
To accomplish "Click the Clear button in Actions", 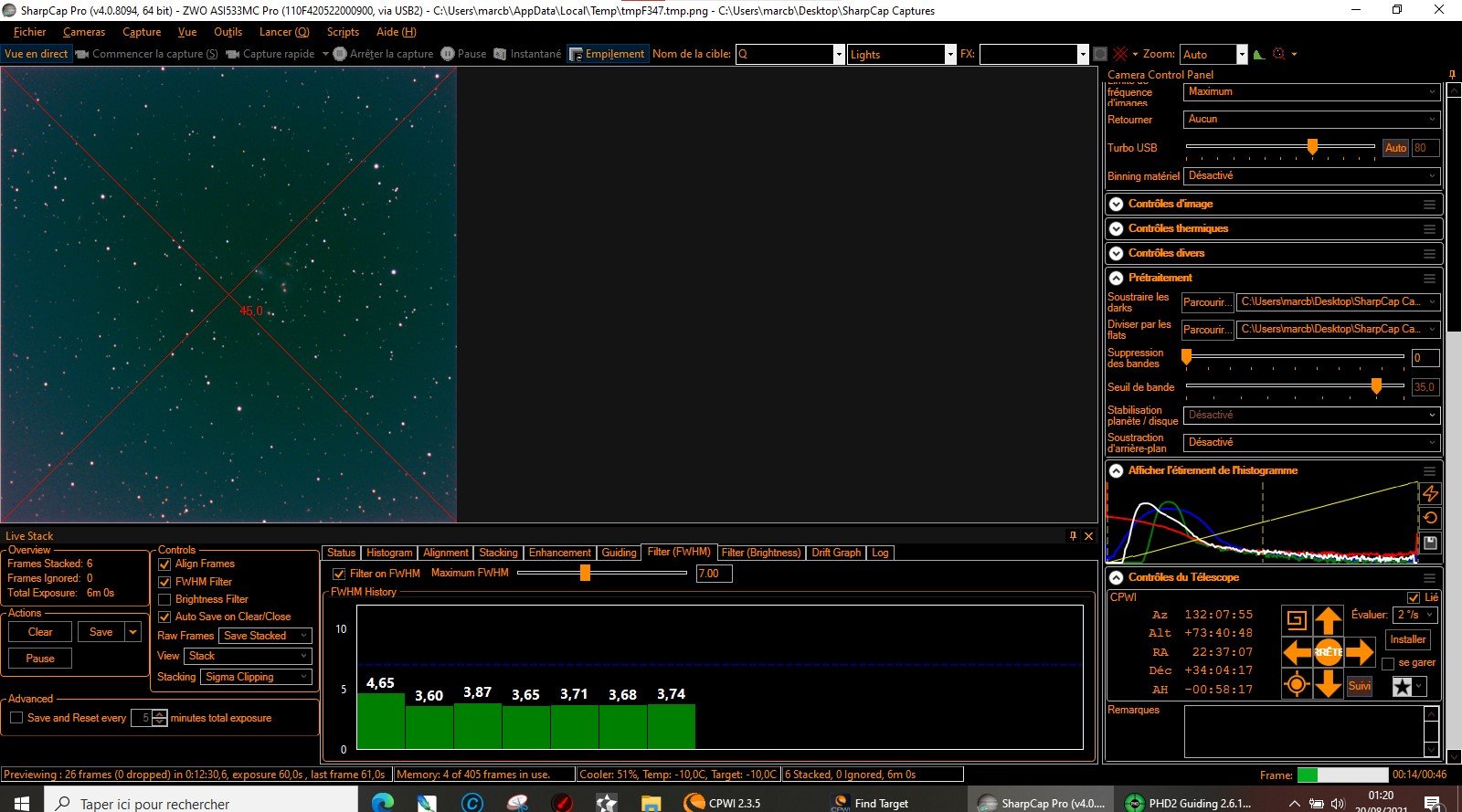I will (40, 632).
